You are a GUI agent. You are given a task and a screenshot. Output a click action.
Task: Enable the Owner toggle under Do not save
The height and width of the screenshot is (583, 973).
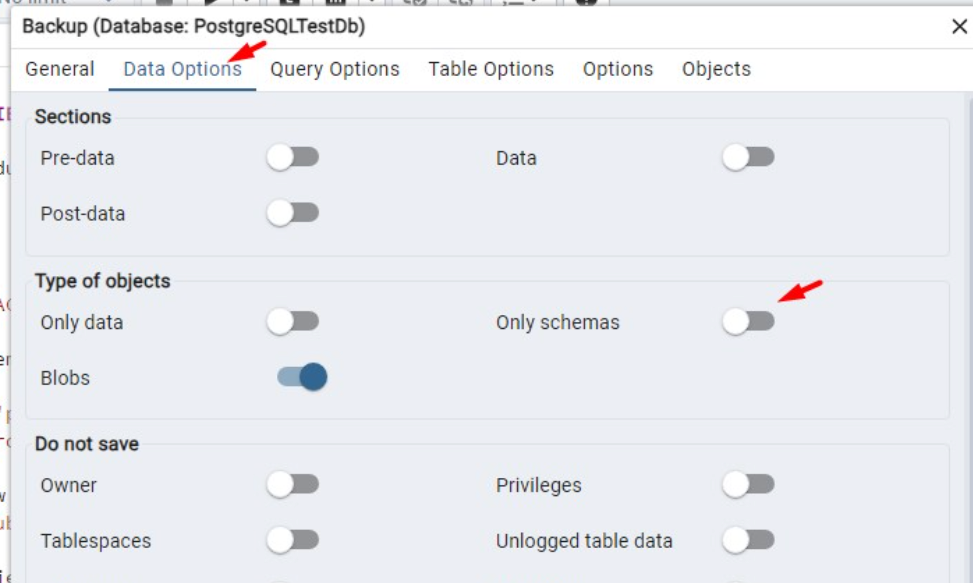pos(293,485)
